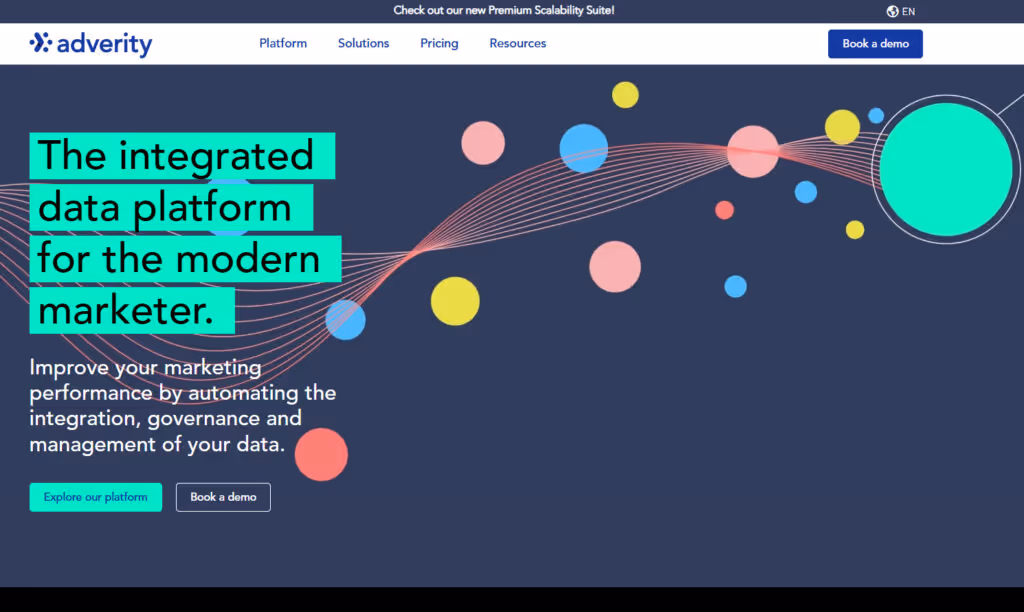The width and height of the screenshot is (1024, 612).
Task: Open the Platform menu
Action: pyautogui.click(x=283, y=43)
